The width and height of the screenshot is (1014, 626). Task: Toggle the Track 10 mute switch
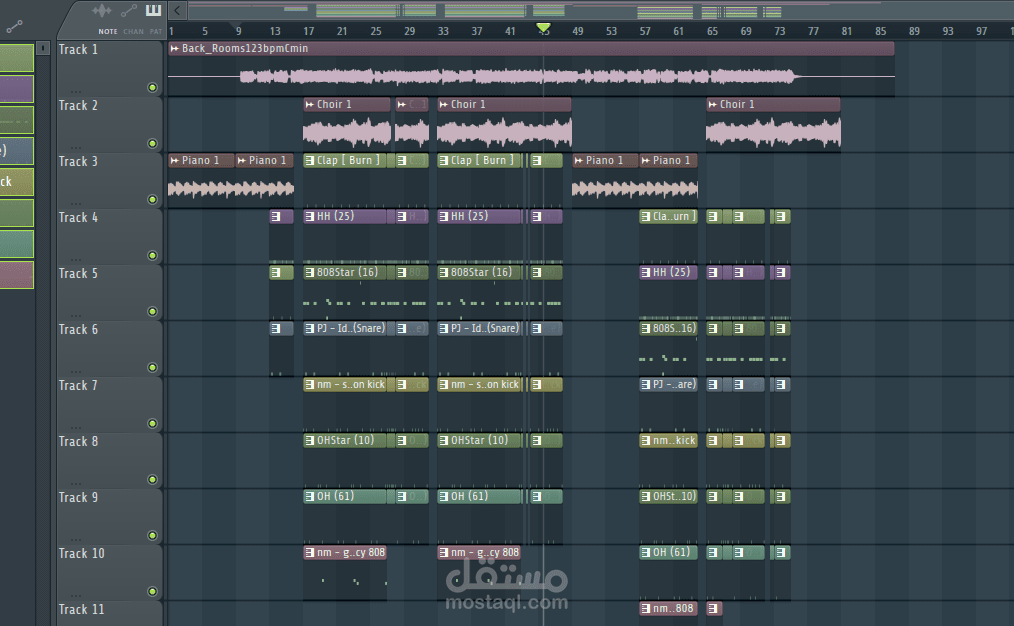[153, 591]
